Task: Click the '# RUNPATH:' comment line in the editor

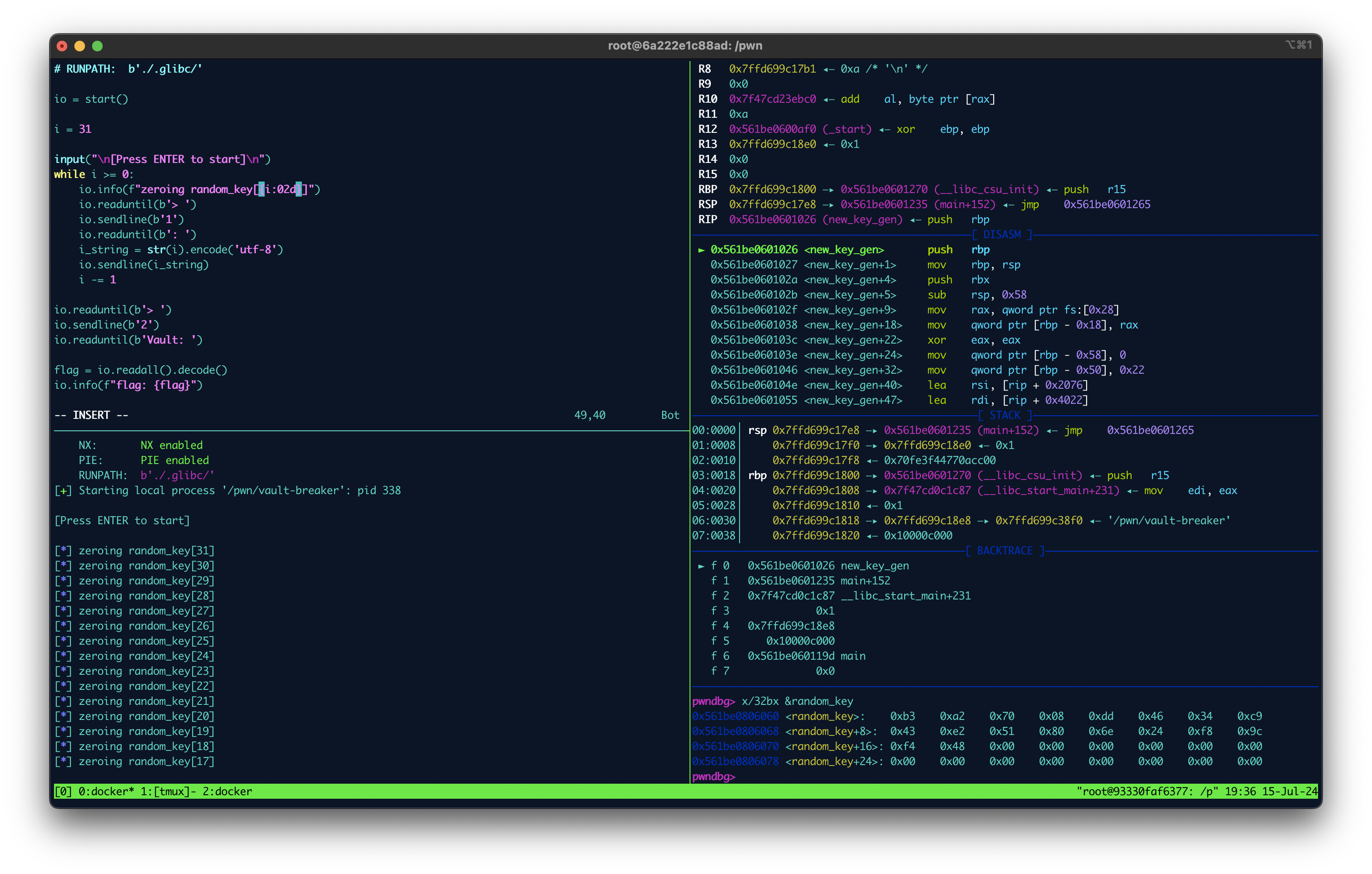Action: click(x=128, y=69)
